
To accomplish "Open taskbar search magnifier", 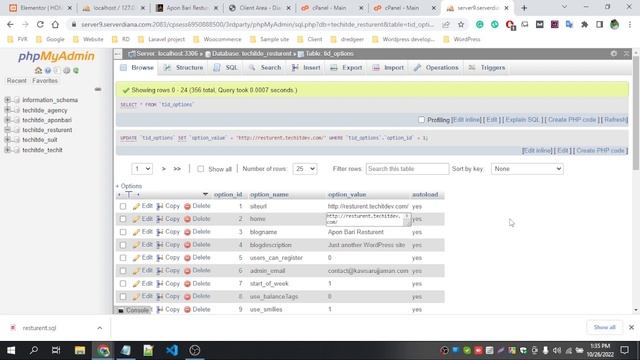I will (34, 350).
